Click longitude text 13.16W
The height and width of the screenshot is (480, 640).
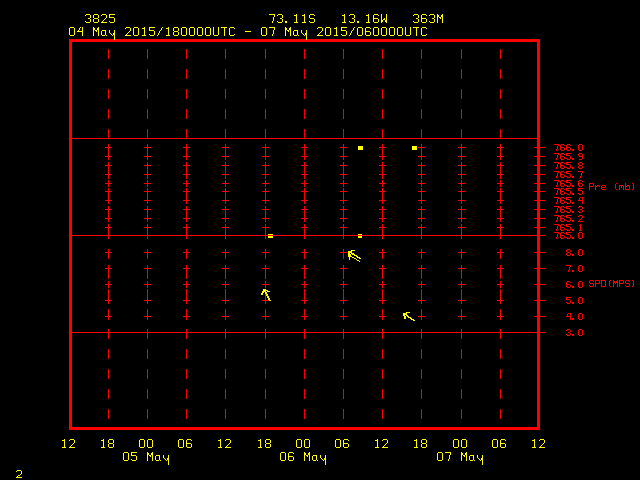tap(364, 19)
